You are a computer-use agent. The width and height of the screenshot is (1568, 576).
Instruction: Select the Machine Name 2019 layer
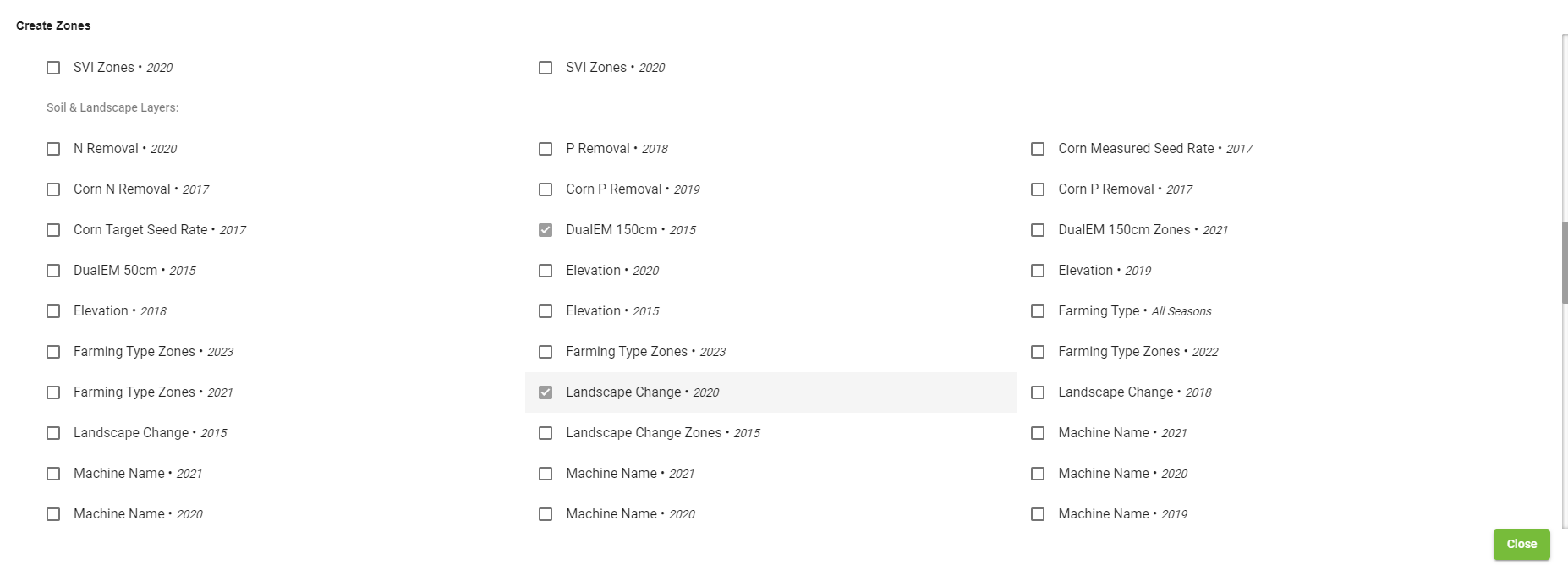point(1038,514)
